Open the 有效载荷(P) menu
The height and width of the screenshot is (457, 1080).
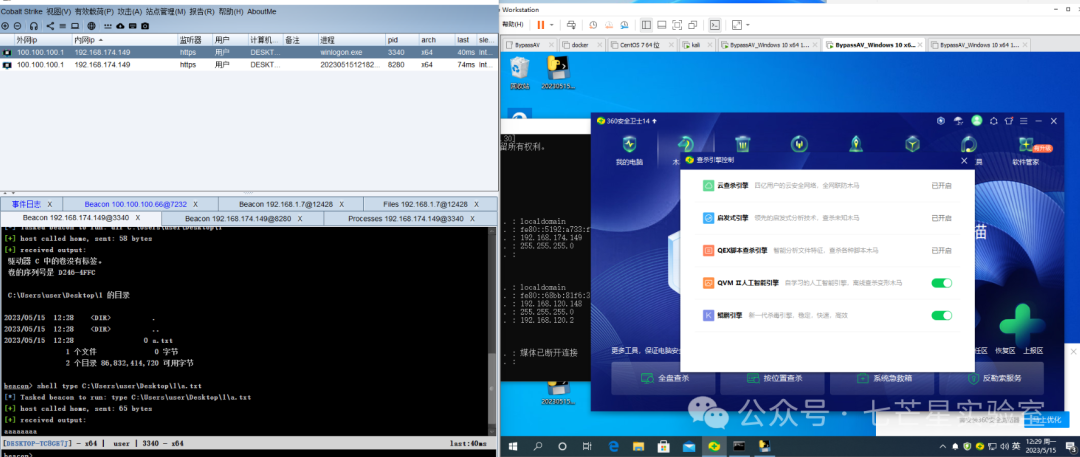(94, 12)
